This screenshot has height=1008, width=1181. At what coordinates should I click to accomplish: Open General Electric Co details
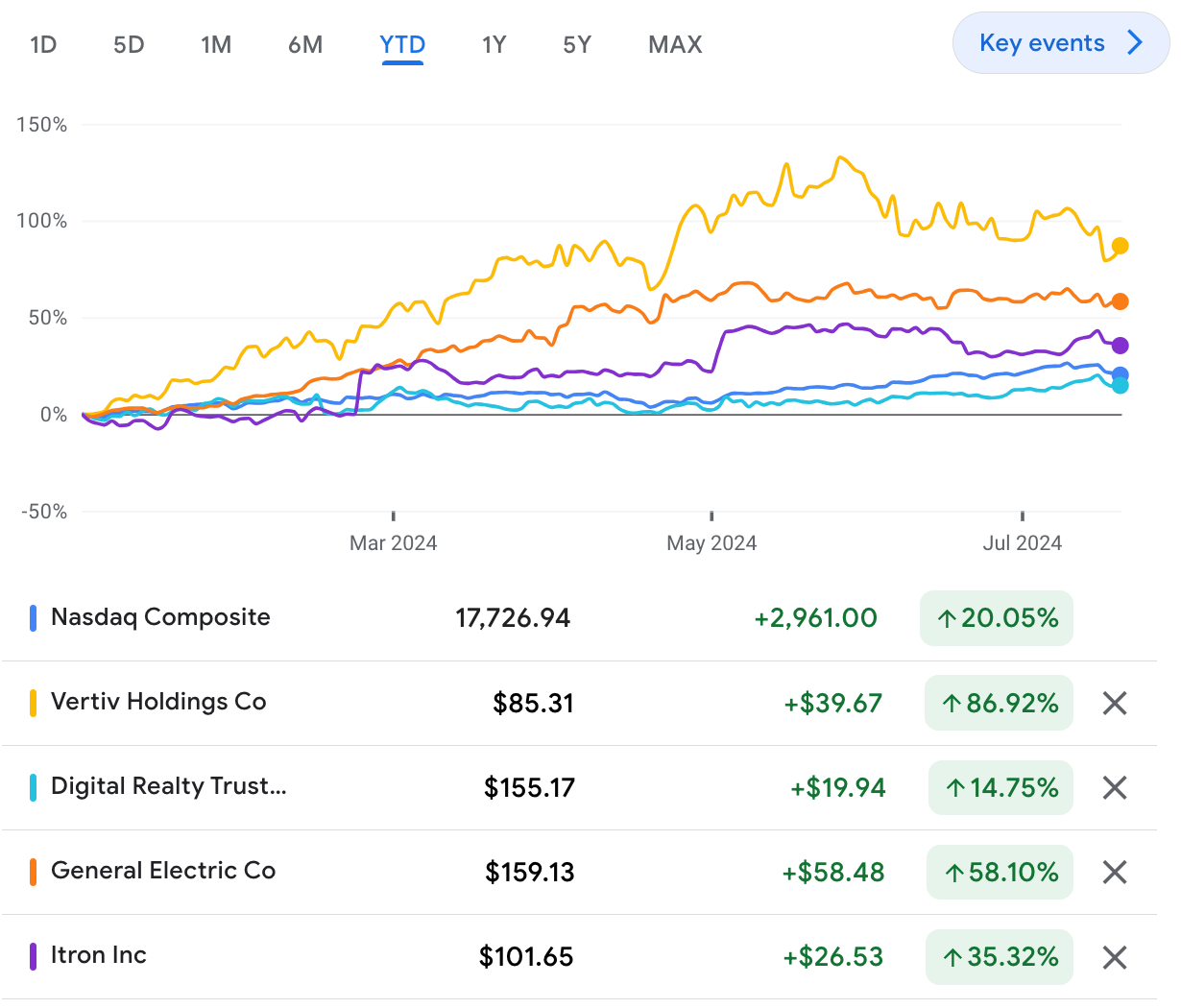(x=579, y=872)
